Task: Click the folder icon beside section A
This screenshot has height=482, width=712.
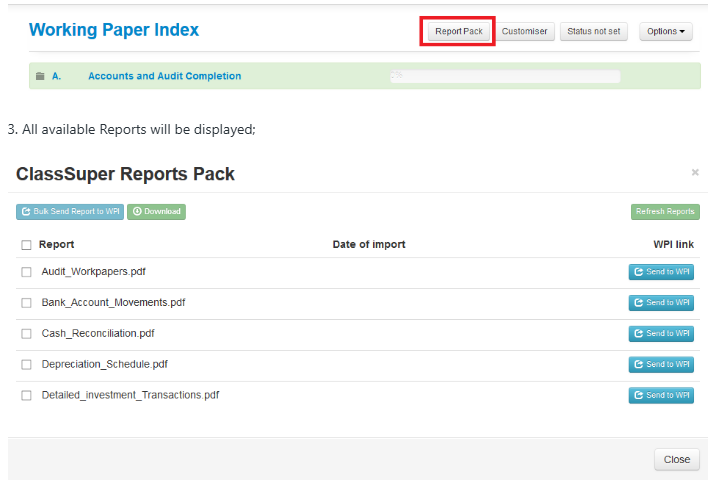Action: click(x=39, y=76)
